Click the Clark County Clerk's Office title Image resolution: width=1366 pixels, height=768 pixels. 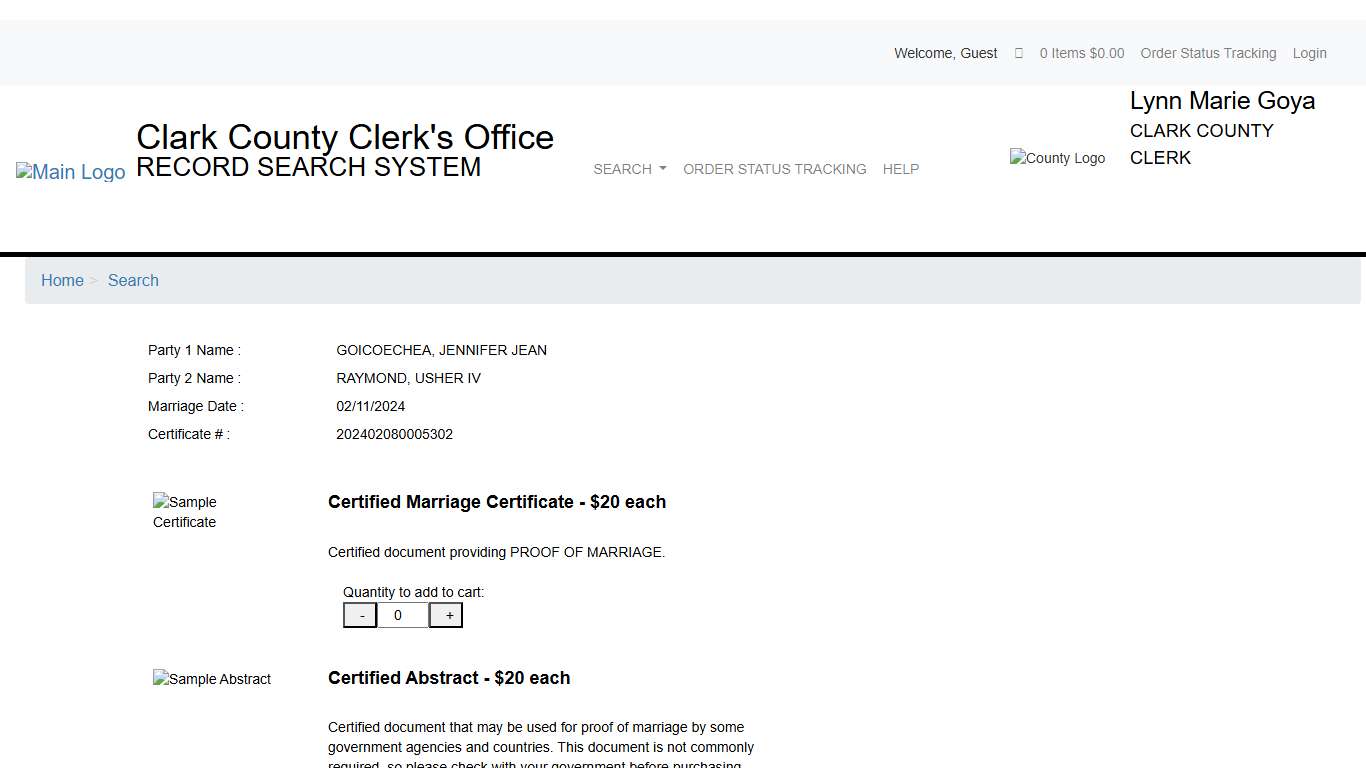click(345, 137)
